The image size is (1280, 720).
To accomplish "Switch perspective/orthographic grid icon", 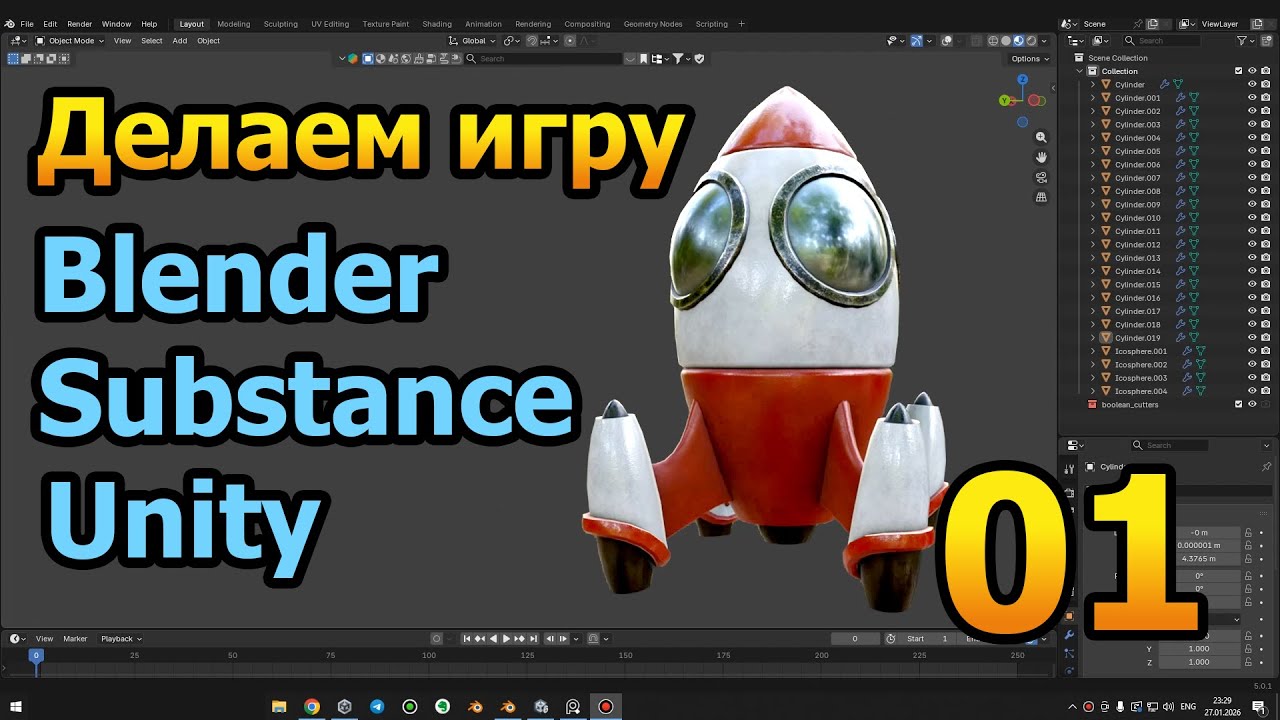I will coord(1041,197).
